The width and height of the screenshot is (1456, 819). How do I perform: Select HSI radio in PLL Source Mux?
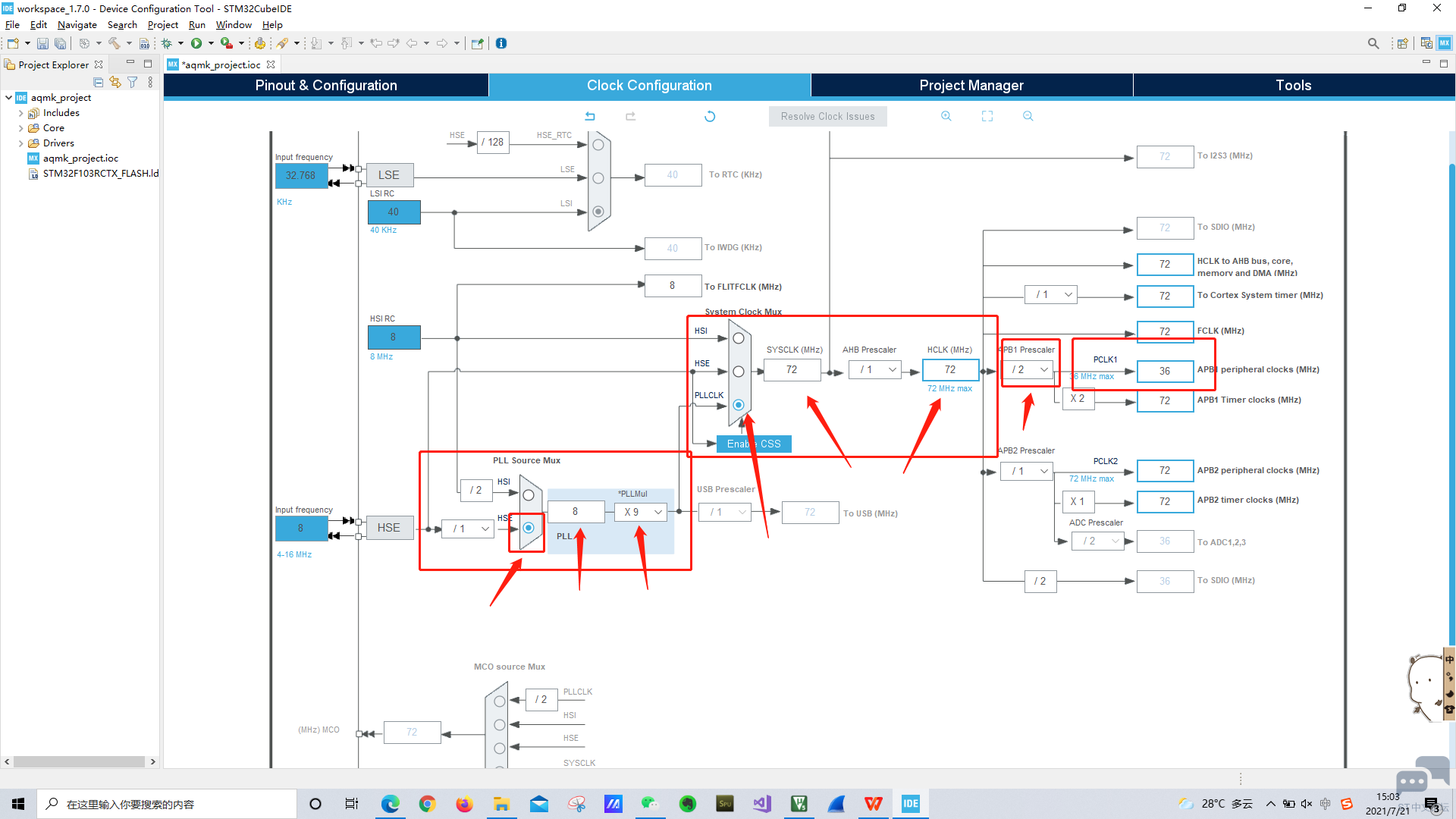(529, 495)
